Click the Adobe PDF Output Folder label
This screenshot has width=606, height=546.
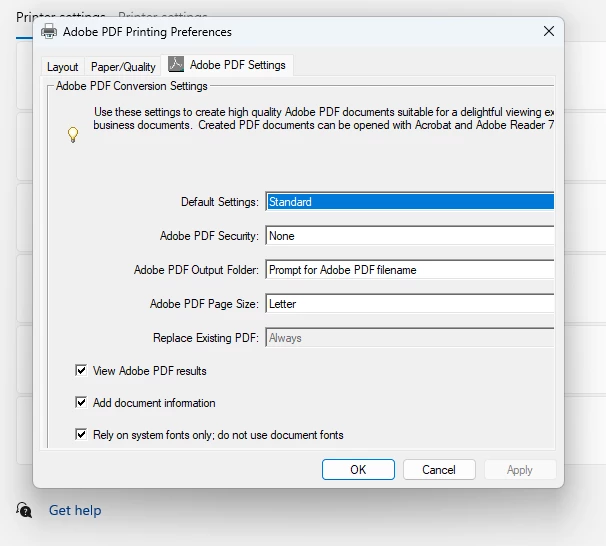pos(196,270)
